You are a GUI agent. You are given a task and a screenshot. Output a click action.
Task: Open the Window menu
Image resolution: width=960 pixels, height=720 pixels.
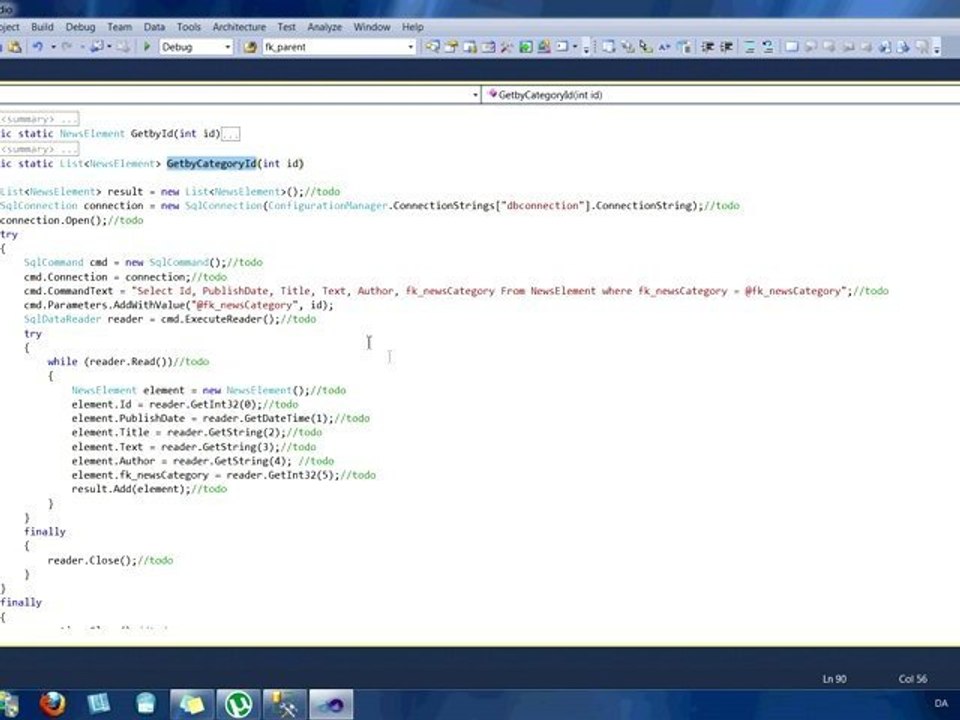pyautogui.click(x=372, y=27)
